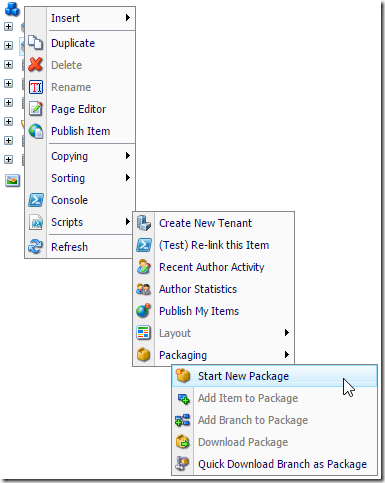
Task: Click the red X Delete icon
Action: [35, 65]
